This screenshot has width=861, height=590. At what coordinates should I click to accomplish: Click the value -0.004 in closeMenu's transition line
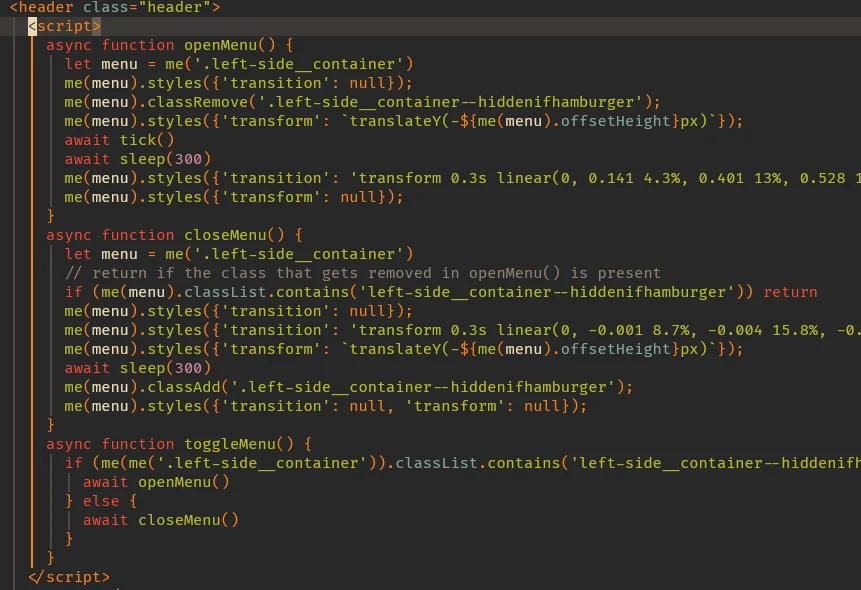[735, 330]
